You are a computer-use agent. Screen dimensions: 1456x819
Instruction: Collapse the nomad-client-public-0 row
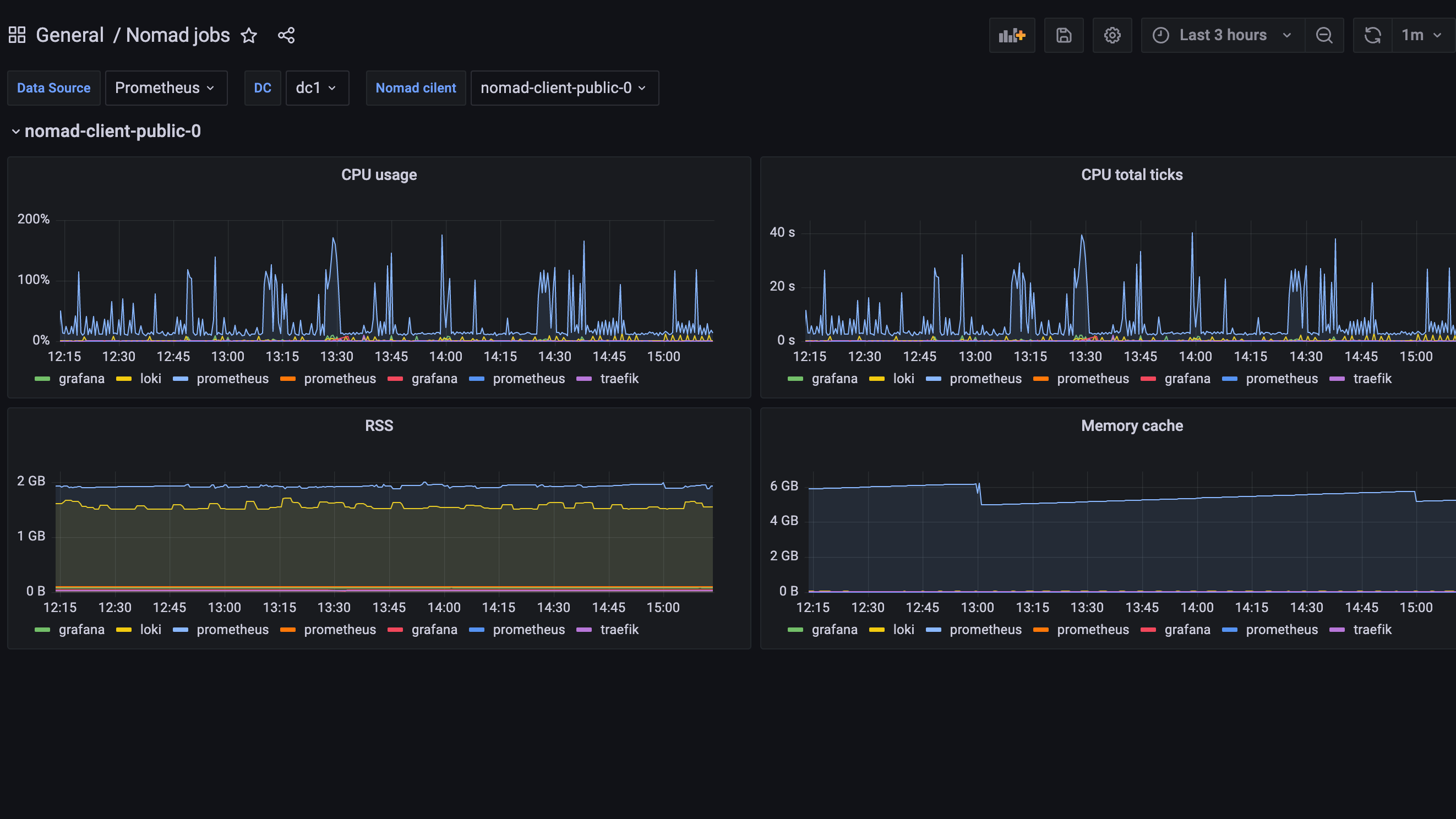(112, 131)
